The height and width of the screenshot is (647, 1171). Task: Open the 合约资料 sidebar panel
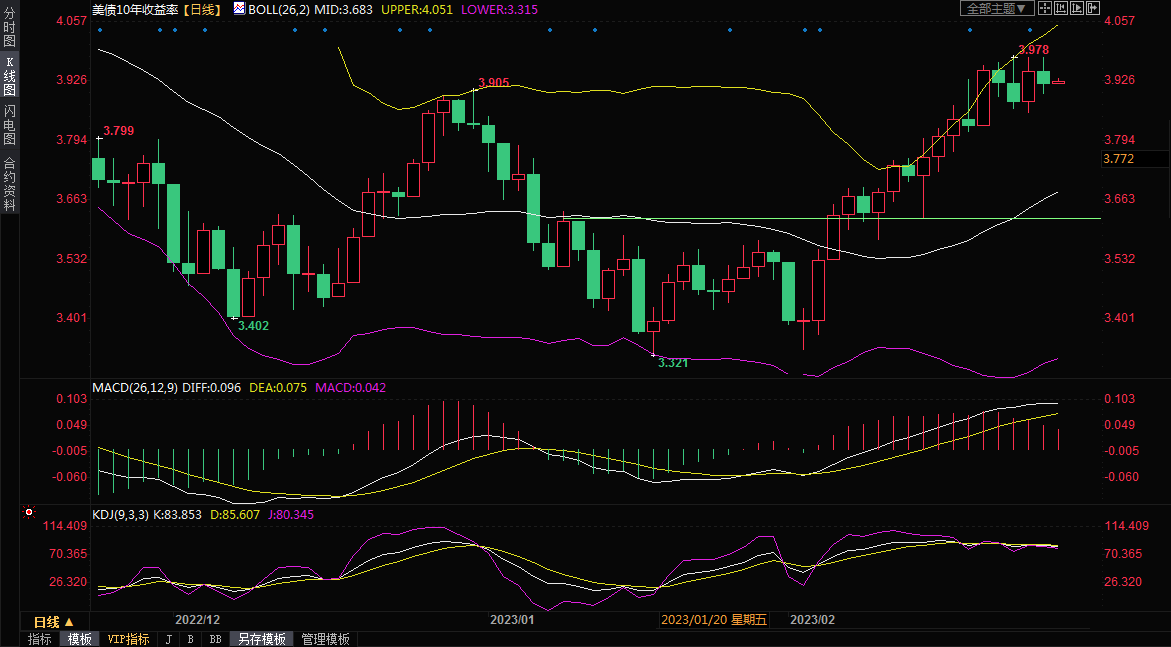pos(9,184)
